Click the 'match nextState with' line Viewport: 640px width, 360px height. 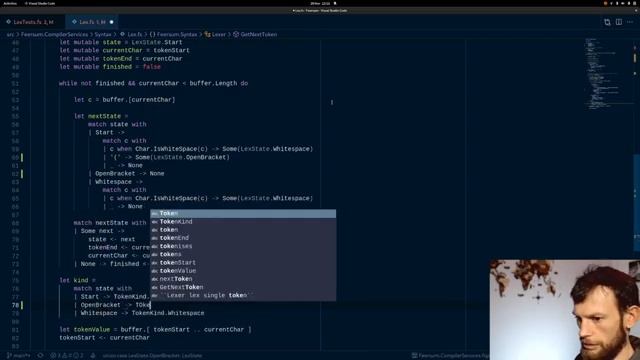point(110,223)
